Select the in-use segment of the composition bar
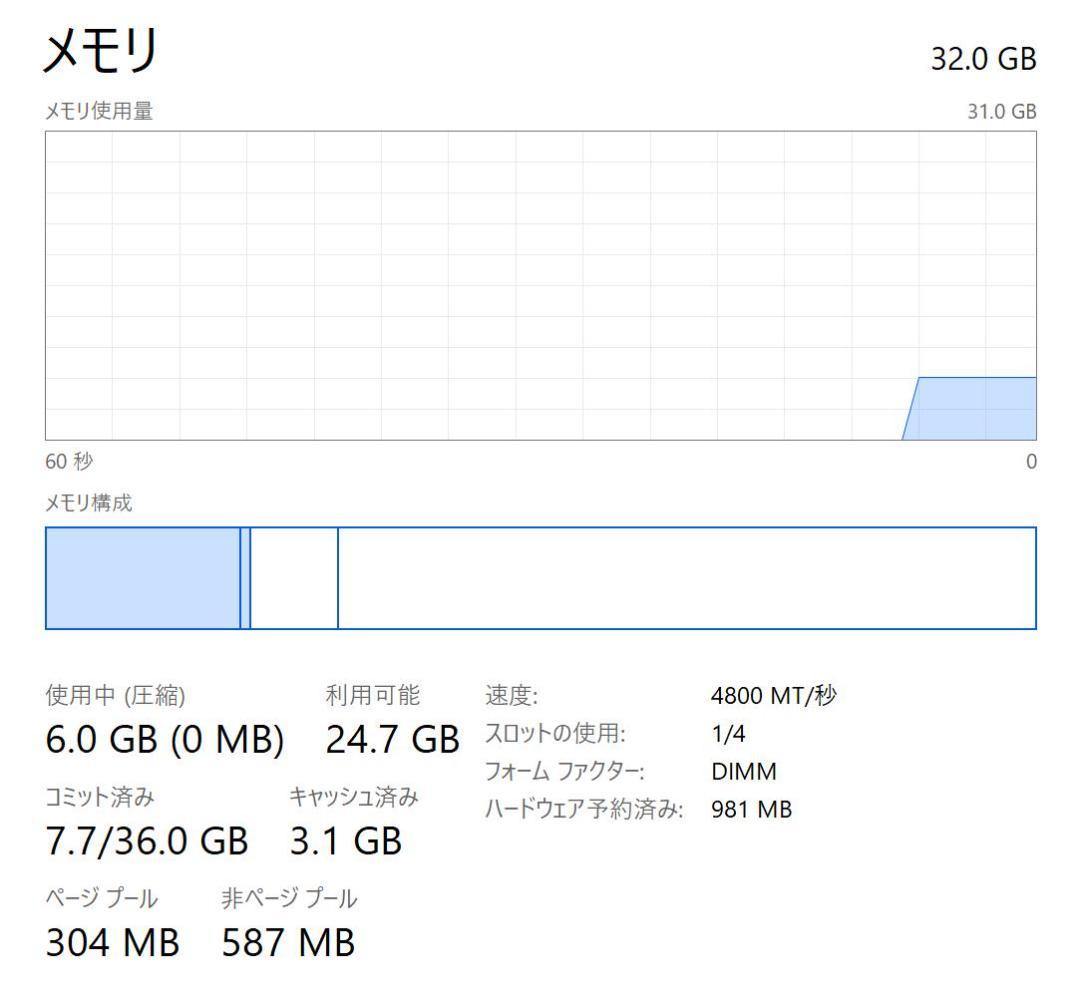 coord(140,578)
